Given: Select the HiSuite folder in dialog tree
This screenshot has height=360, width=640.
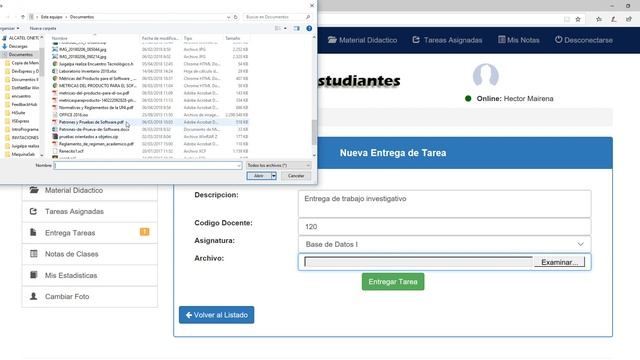Looking at the screenshot, I should 18,113.
